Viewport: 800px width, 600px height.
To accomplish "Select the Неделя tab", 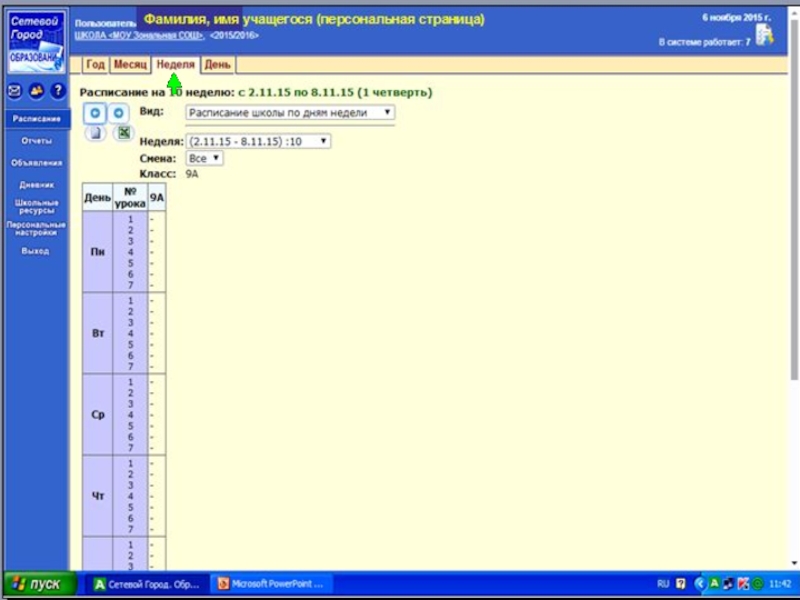I will pyautogui.click(x=176, y=65).
